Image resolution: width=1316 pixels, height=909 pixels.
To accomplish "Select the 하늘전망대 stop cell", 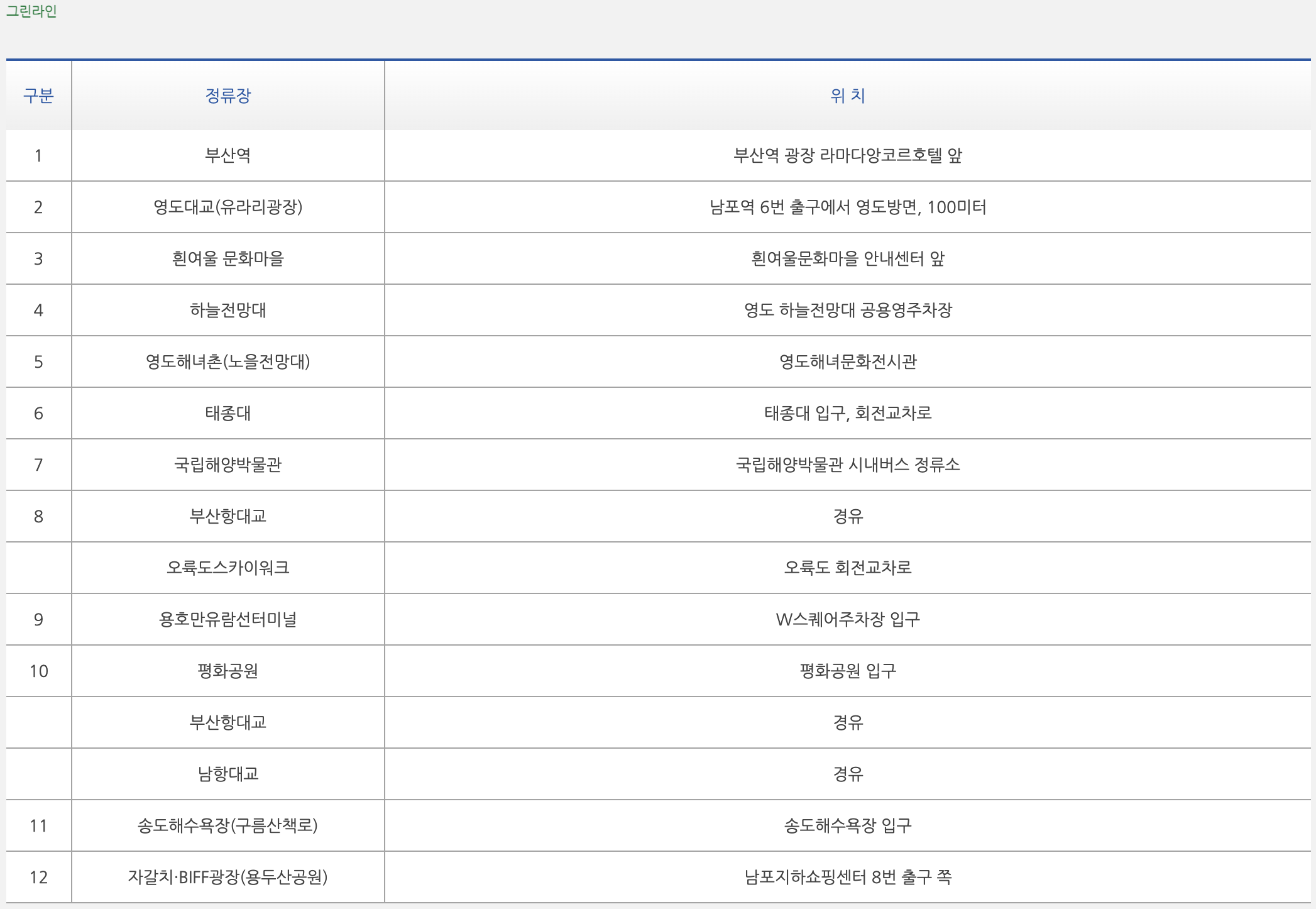I will coord(228,310).
